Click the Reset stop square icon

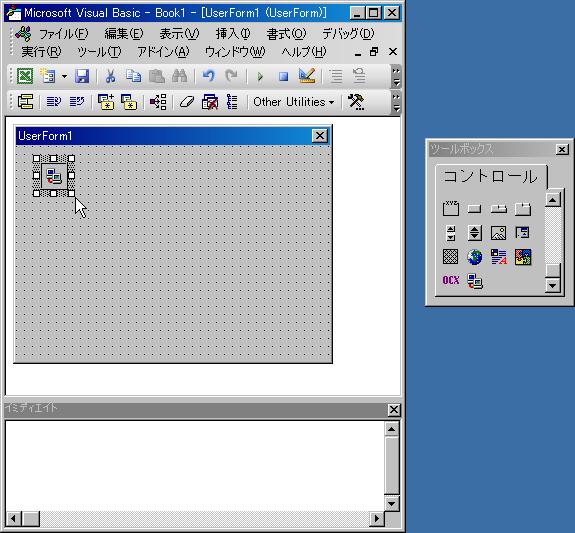point(283,77)
